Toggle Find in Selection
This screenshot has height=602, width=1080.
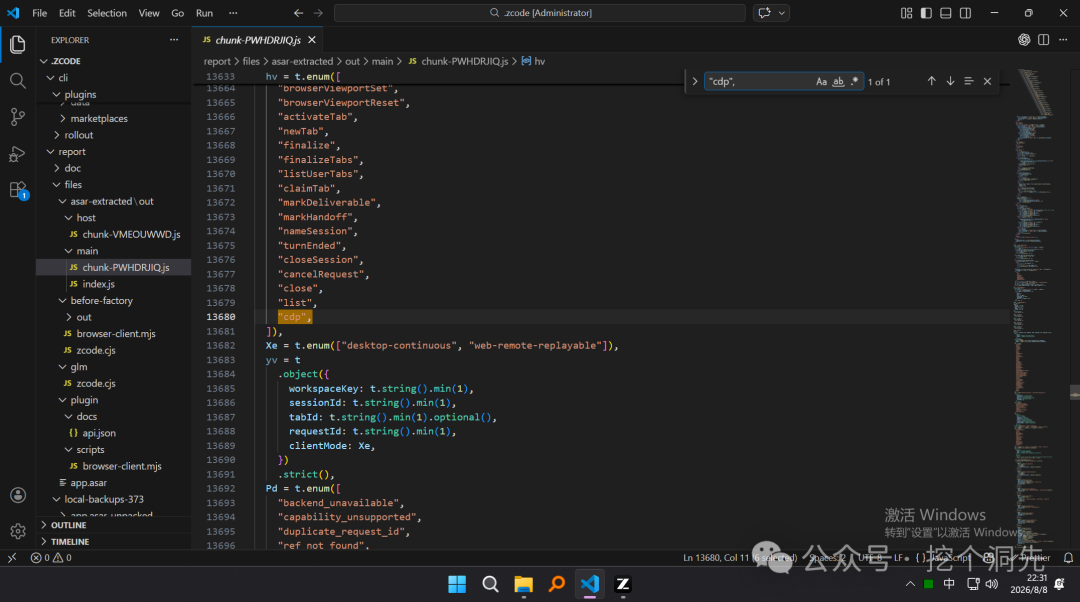[968, 81]
